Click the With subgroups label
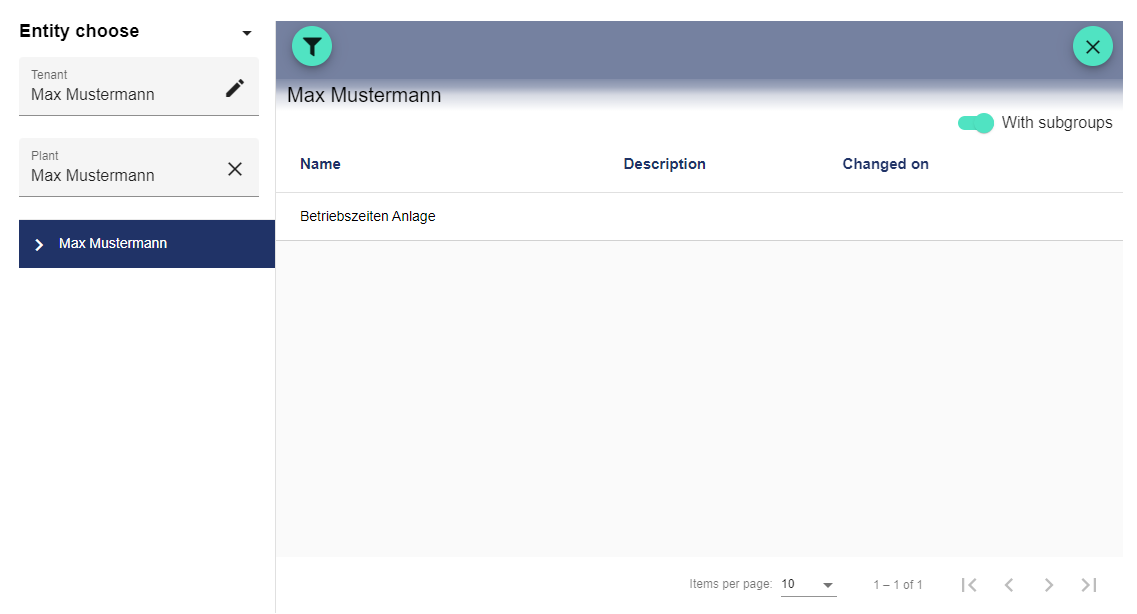Viewport: 1137px width, 614px height. click(1057, 123)
